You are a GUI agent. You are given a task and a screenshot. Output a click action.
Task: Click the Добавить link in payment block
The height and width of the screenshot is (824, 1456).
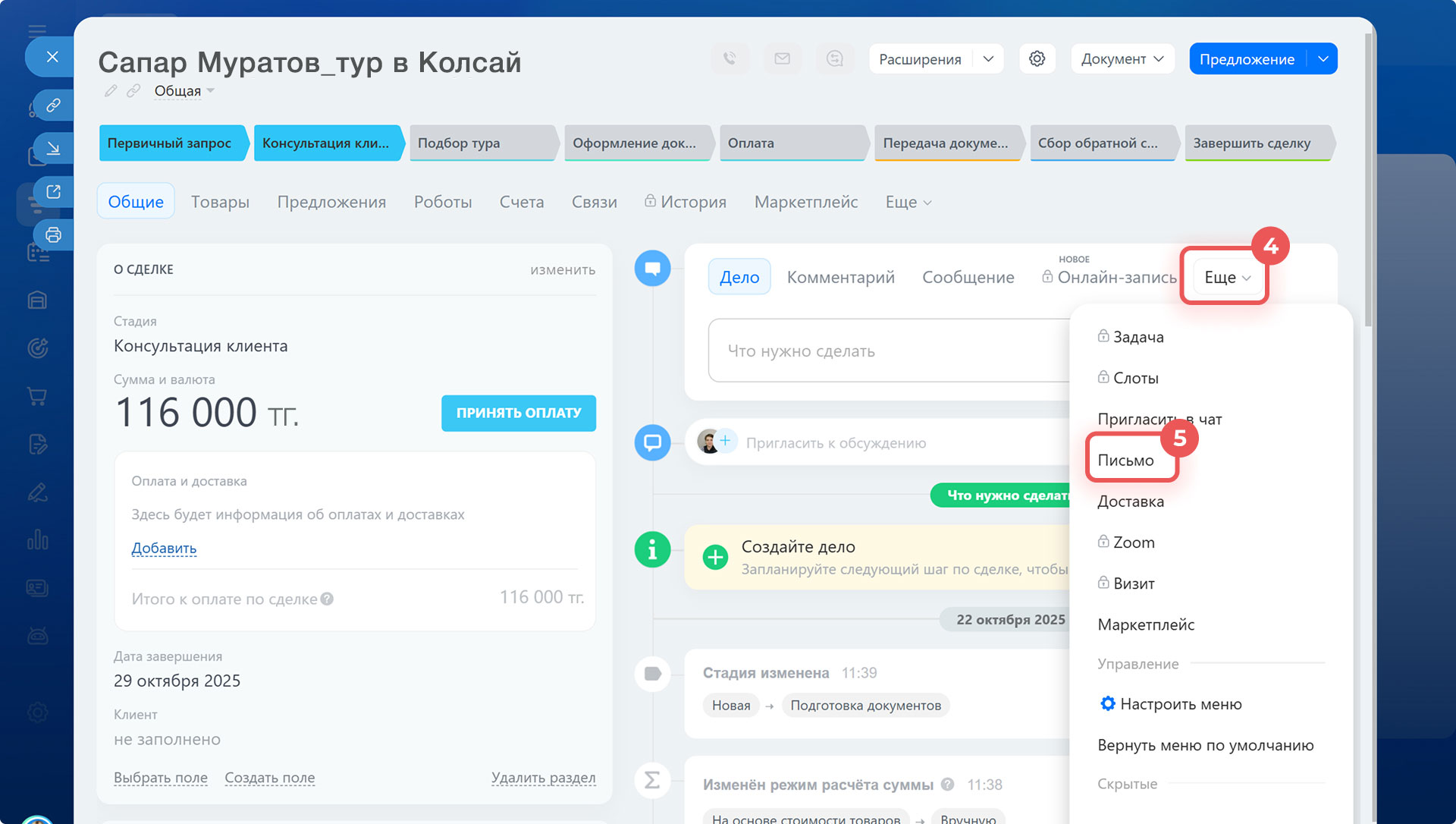pos(164,548)
